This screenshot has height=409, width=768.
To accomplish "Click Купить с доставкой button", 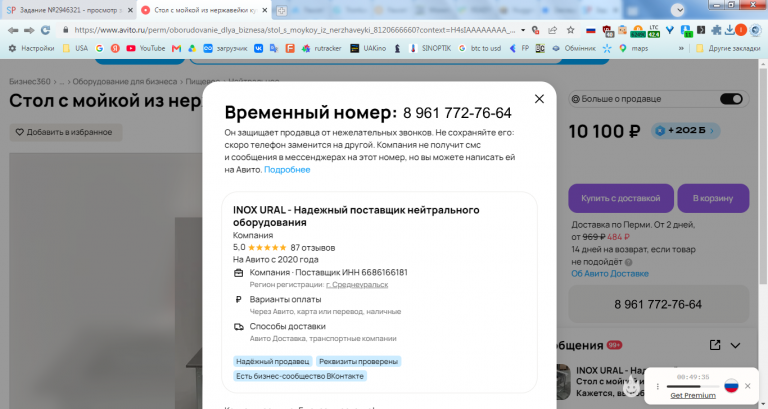I will click(621, 198).
